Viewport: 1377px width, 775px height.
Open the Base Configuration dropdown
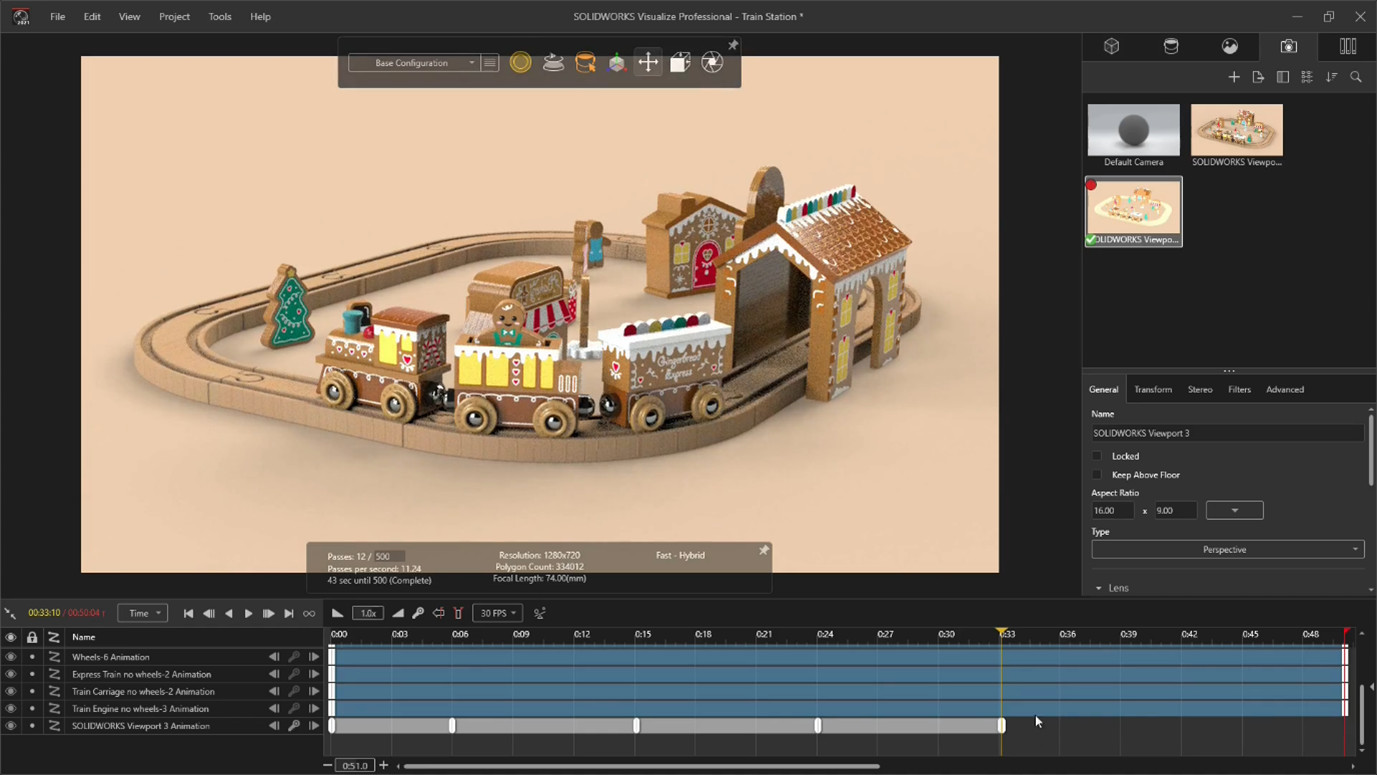(413, 63)
